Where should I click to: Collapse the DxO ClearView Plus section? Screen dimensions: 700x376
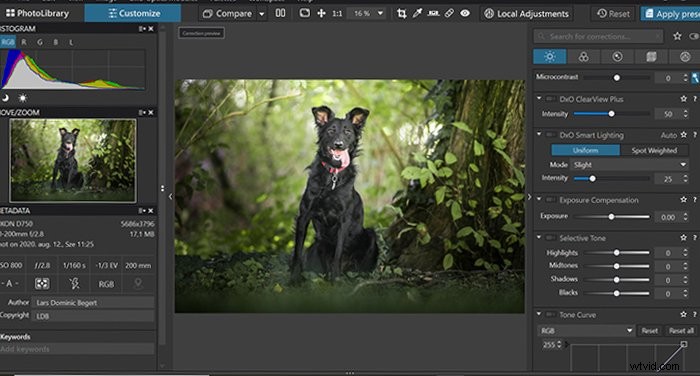(539, 98)
